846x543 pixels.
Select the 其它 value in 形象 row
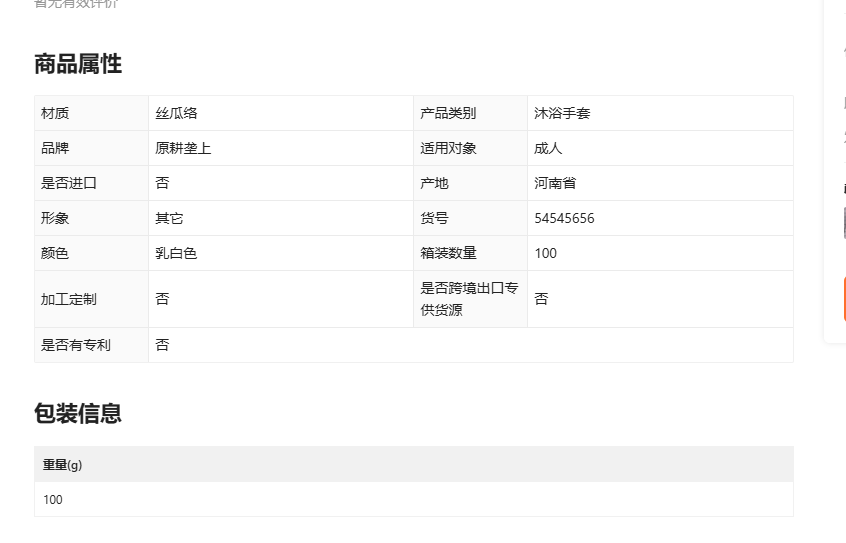169,218
